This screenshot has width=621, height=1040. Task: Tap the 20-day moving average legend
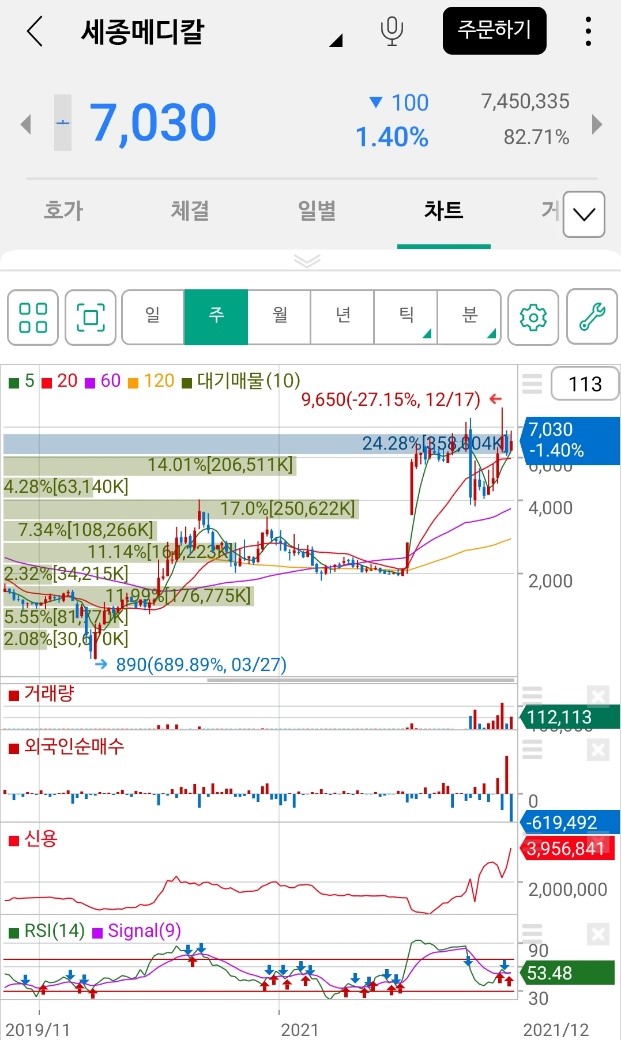point(60,381)
